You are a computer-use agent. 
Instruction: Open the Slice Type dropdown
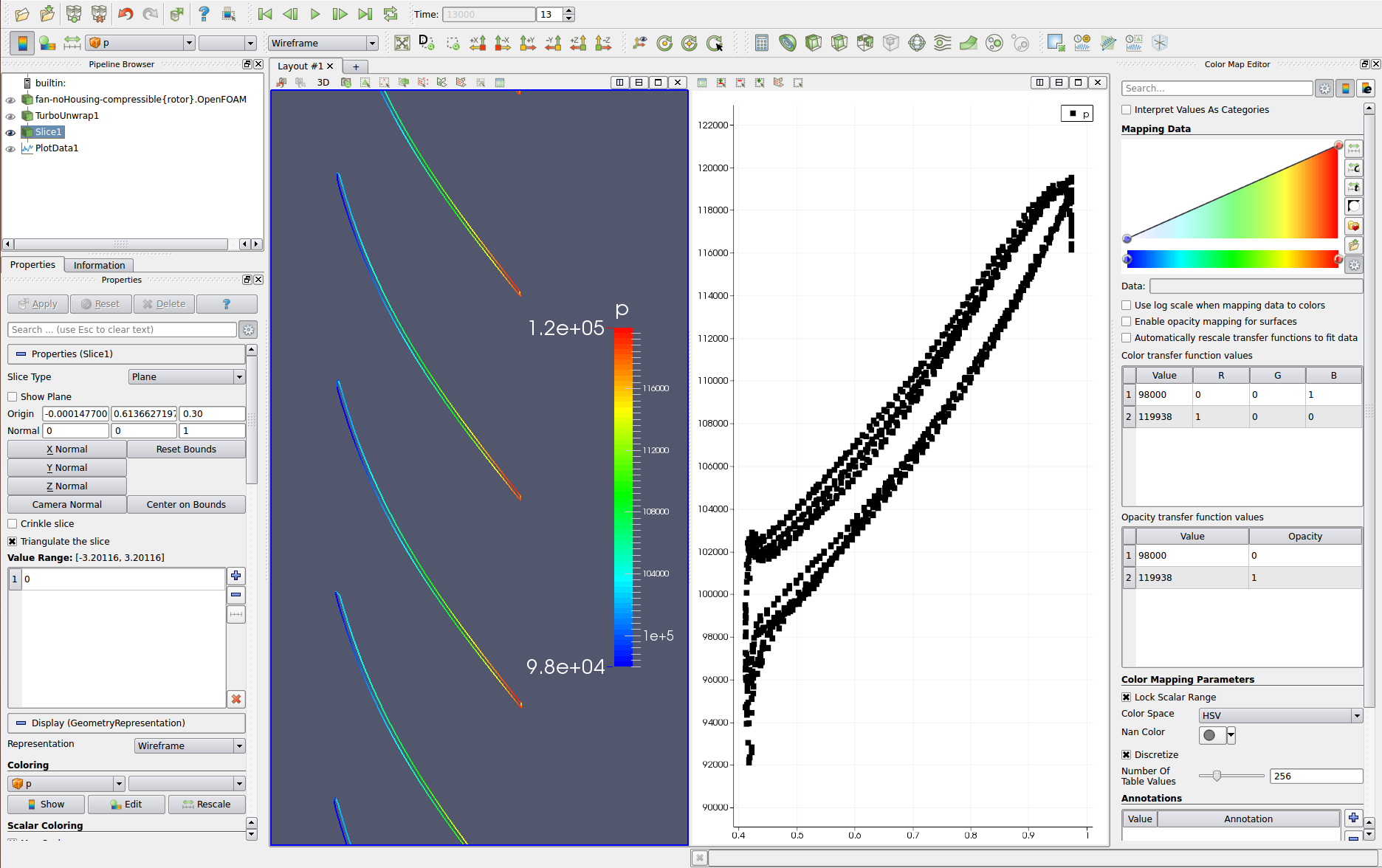pyautogui.click(x=186, y=377)
